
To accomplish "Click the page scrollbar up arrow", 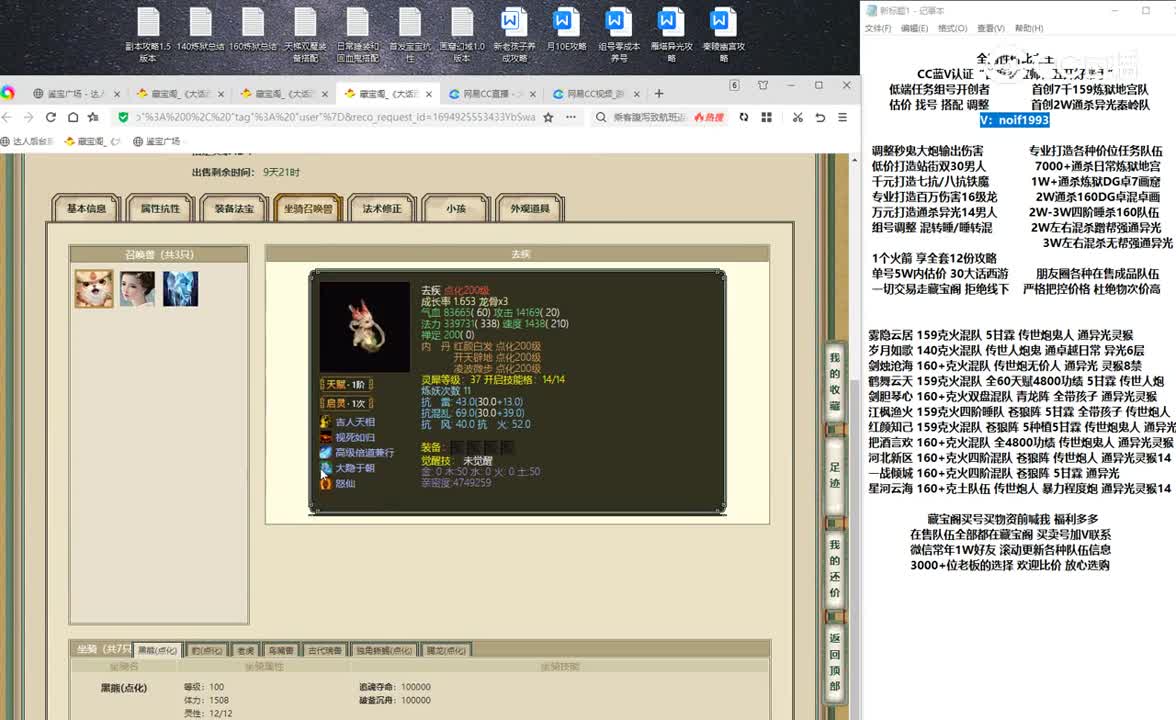I will point(854,160).
